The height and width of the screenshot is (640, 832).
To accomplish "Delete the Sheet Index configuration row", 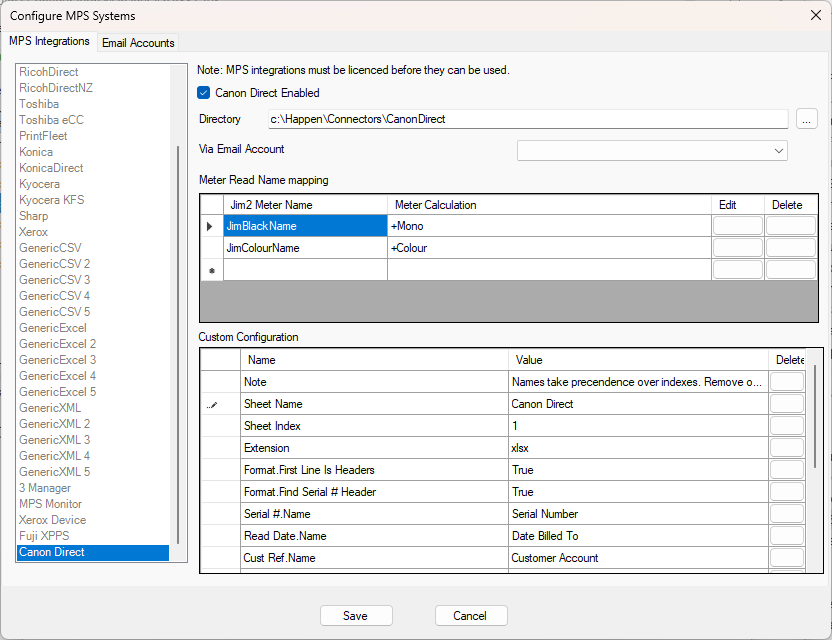I will point(787,426).
